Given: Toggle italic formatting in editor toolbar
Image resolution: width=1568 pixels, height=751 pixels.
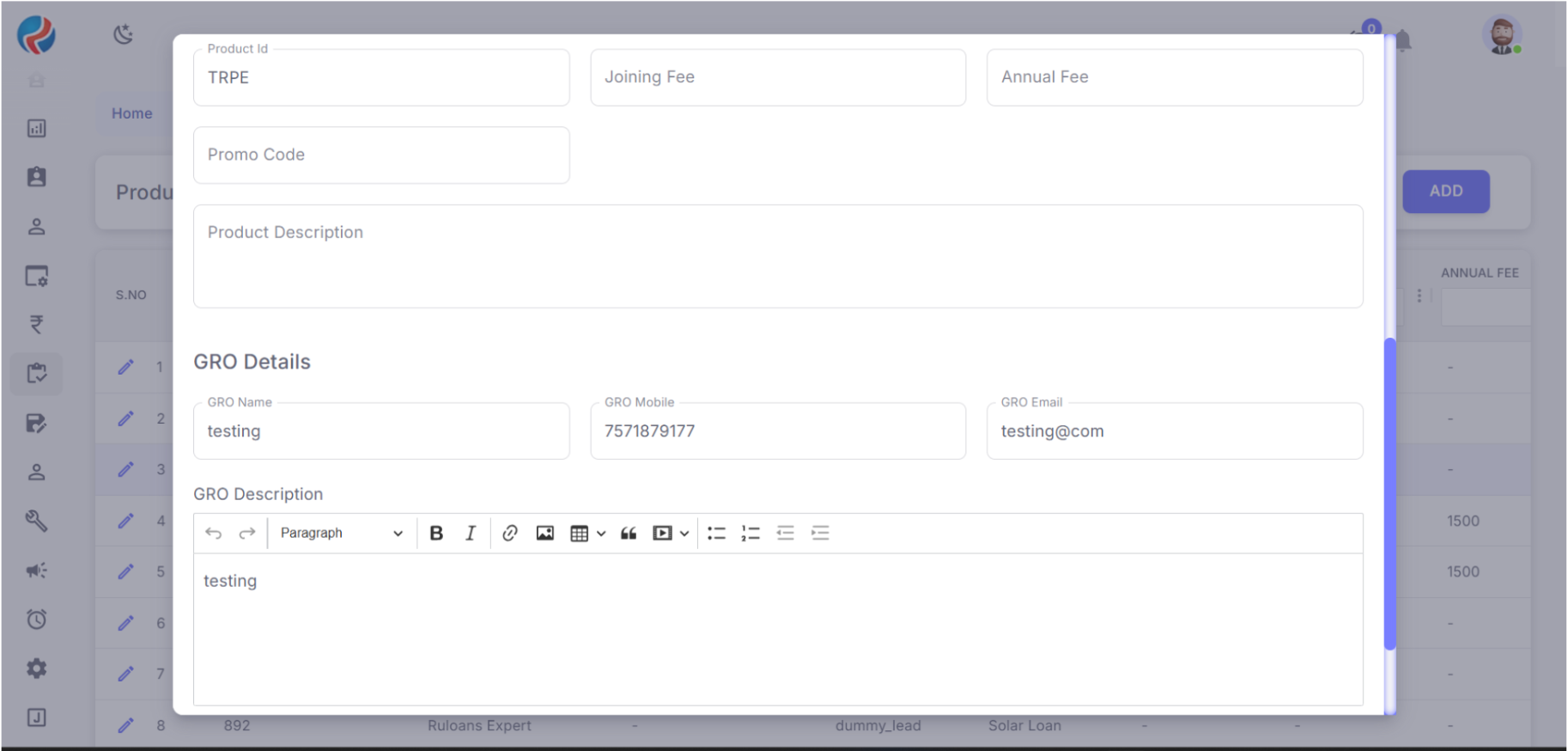Looking at the screenshot, I should pos(471,534).
